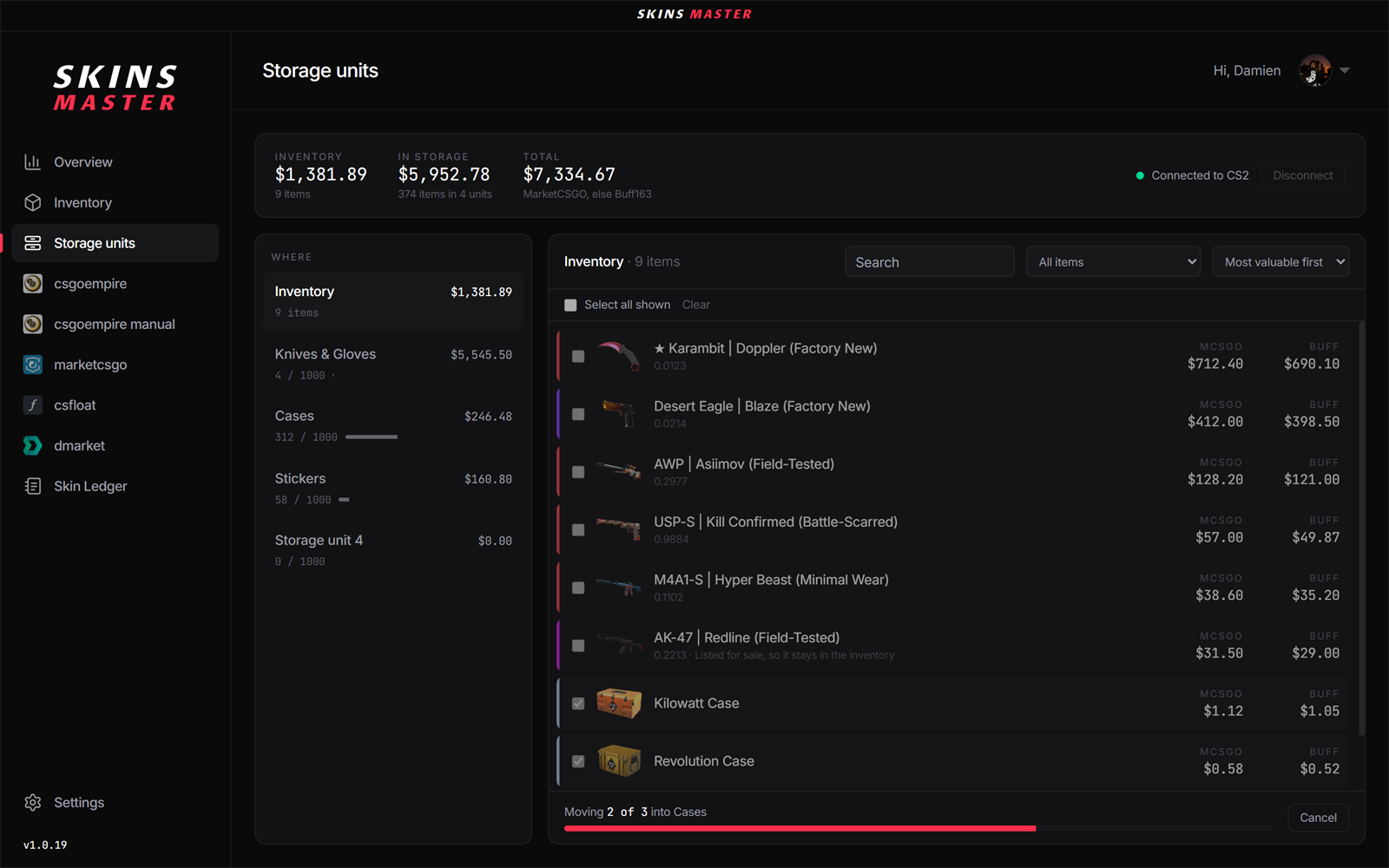The width and height of the screenshot is (1389, 868).
Task: Select the AWP Asiimov checkbox
Action: [578, 472]
